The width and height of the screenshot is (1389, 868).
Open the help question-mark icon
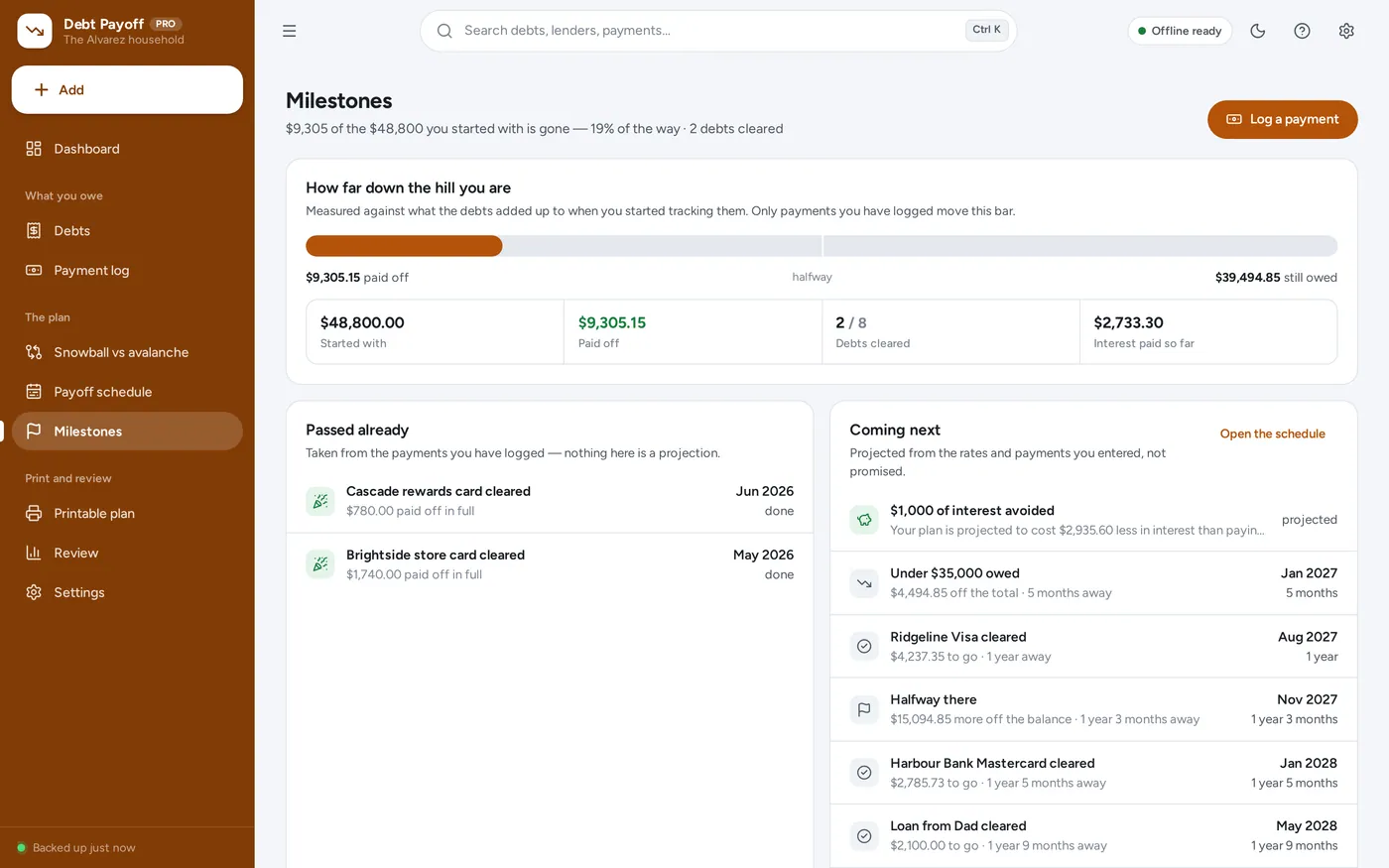(1303, 31)
